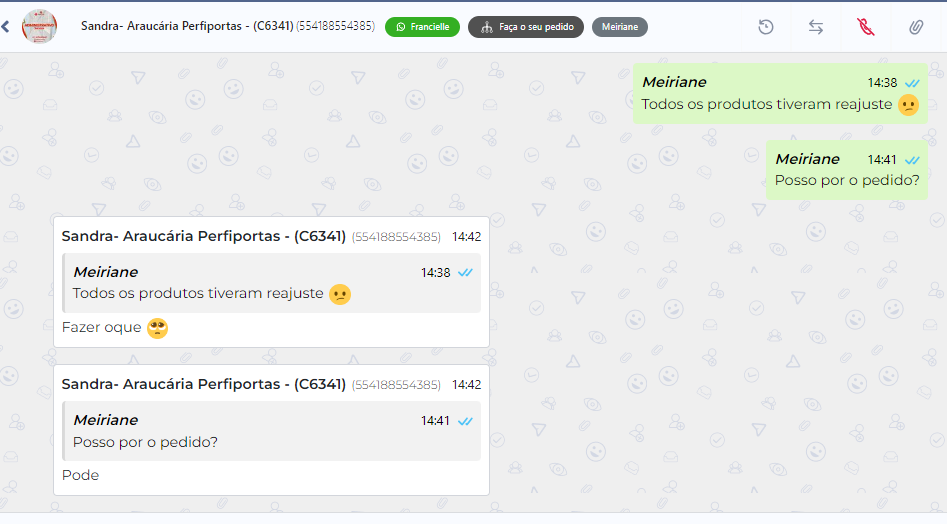Click the green Francielle WhatsApp tag
The width and height of the screenshot is (947, 524).
[422, 27]
